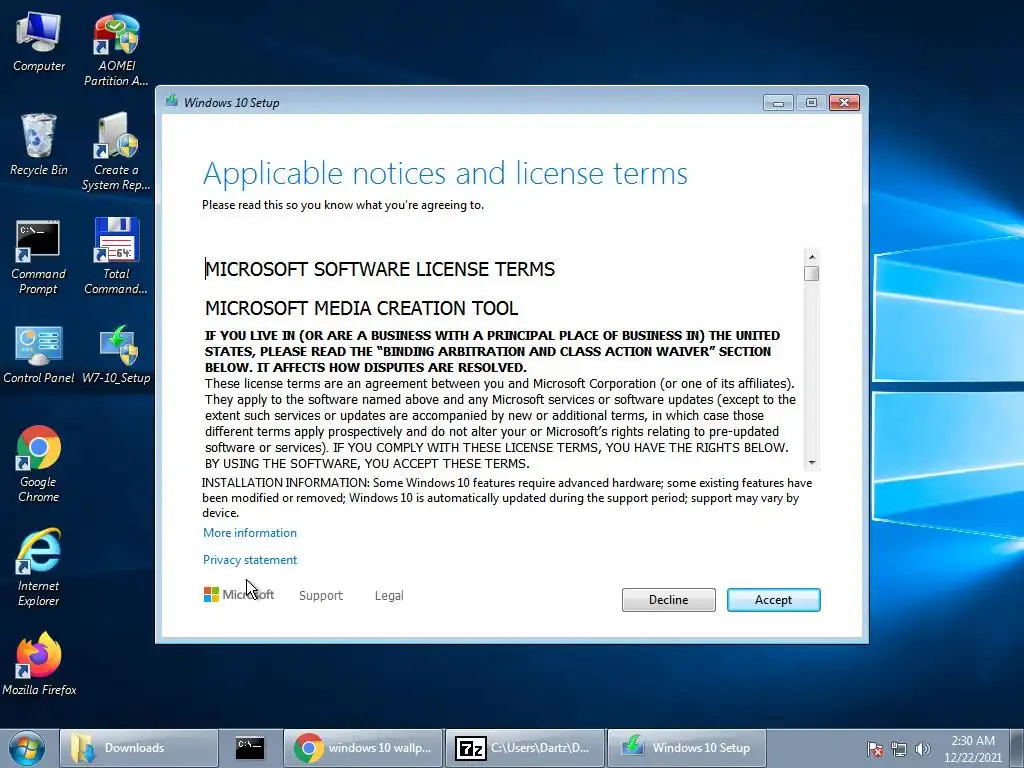Minimize the Windows 10 Setup window
1024x768 pixels.
pyautogui.click(x=778, y=103)
